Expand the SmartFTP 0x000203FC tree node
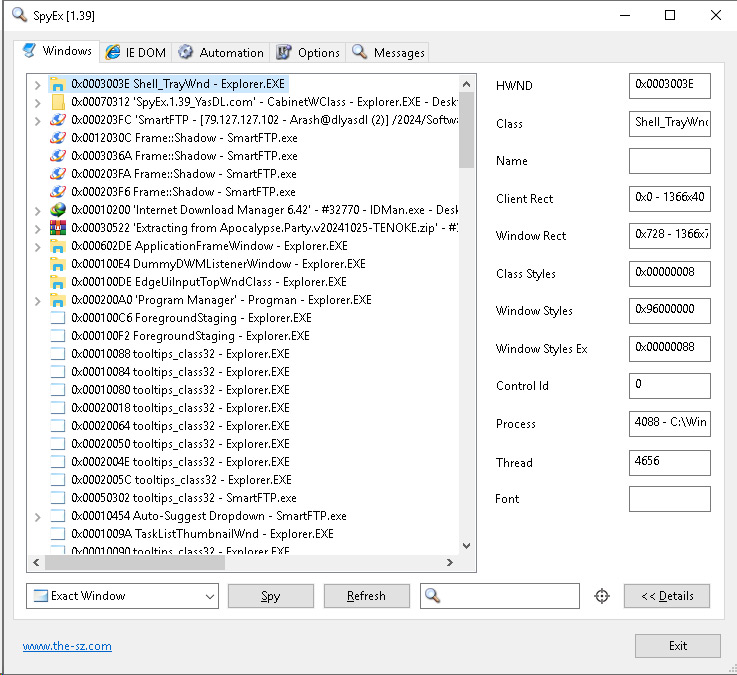This screenshot has height=675, width=737. 38,121
